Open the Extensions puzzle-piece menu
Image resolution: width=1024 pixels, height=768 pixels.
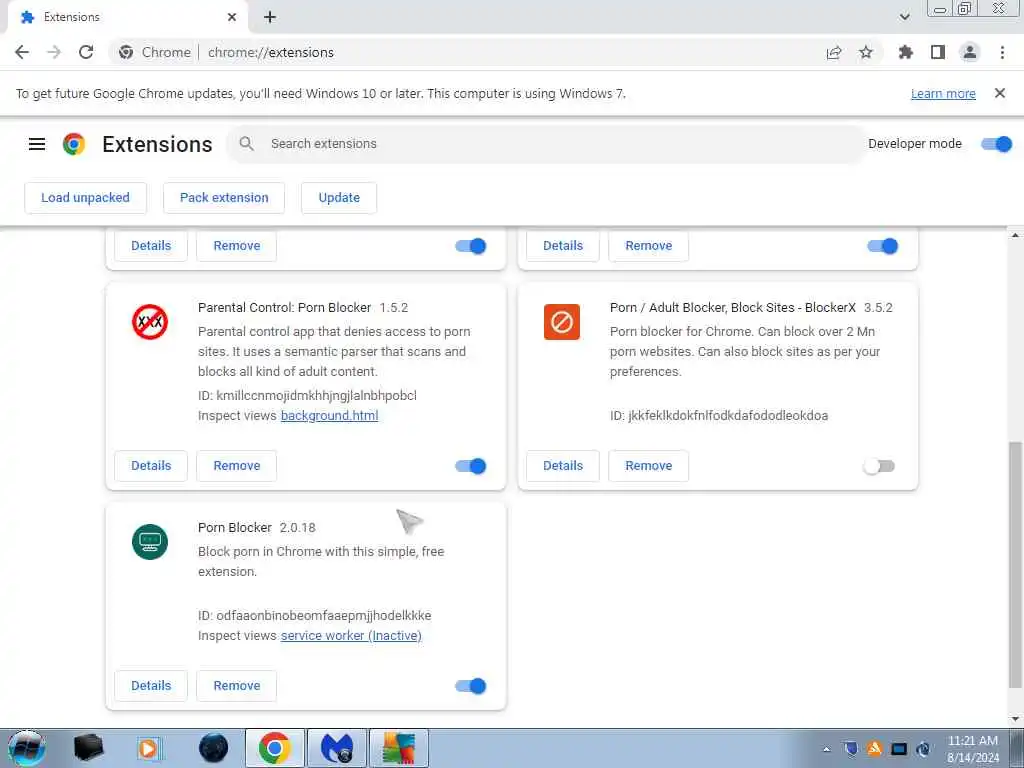point(905,52)
